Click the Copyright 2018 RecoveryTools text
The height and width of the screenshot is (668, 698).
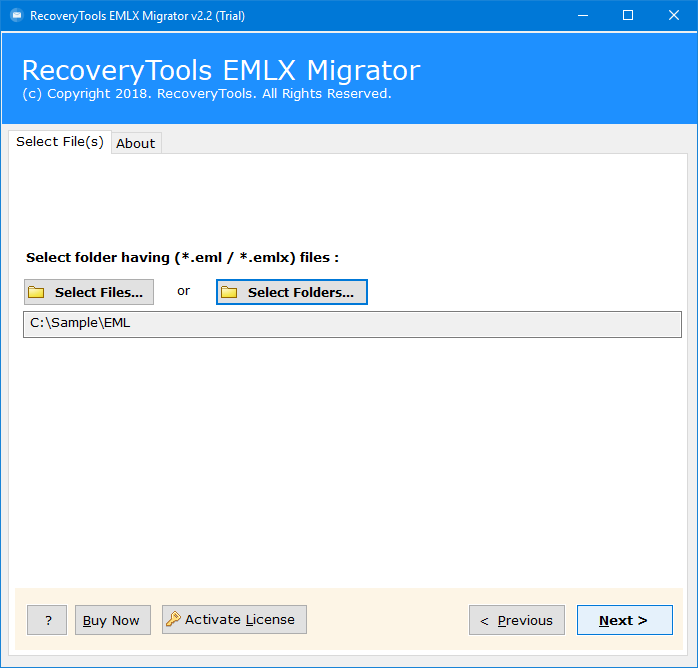(207, 94)
